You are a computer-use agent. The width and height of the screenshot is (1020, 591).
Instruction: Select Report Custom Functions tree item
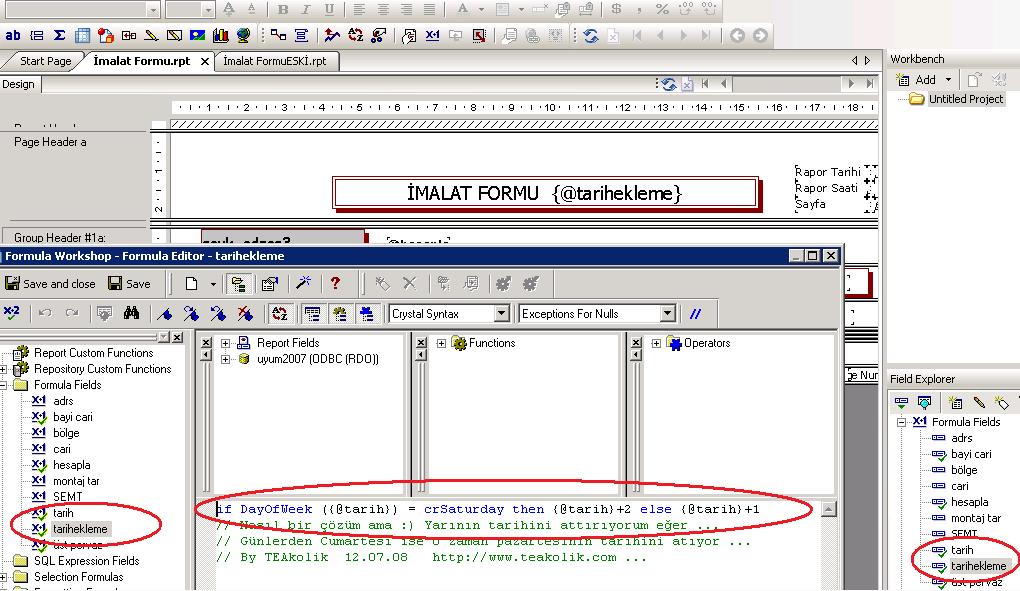[x=93, y=352]
